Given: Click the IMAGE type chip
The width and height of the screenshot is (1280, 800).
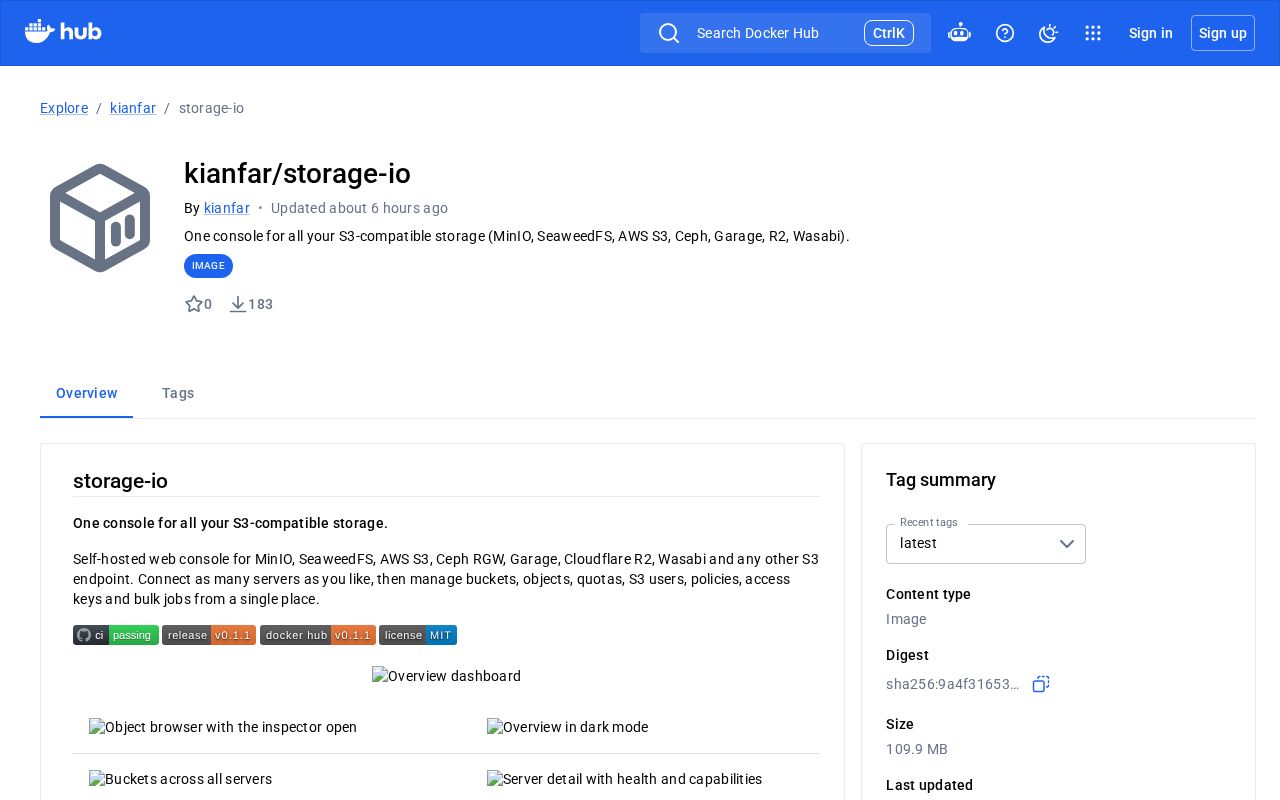Looking at the screenshot, I should coord(208,266).
